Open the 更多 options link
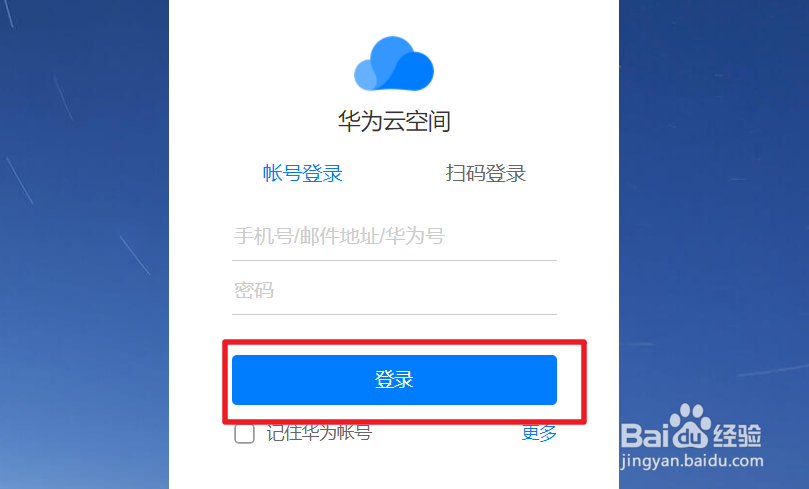This screenshot has width=809, height=489. (x=539, y=433)
